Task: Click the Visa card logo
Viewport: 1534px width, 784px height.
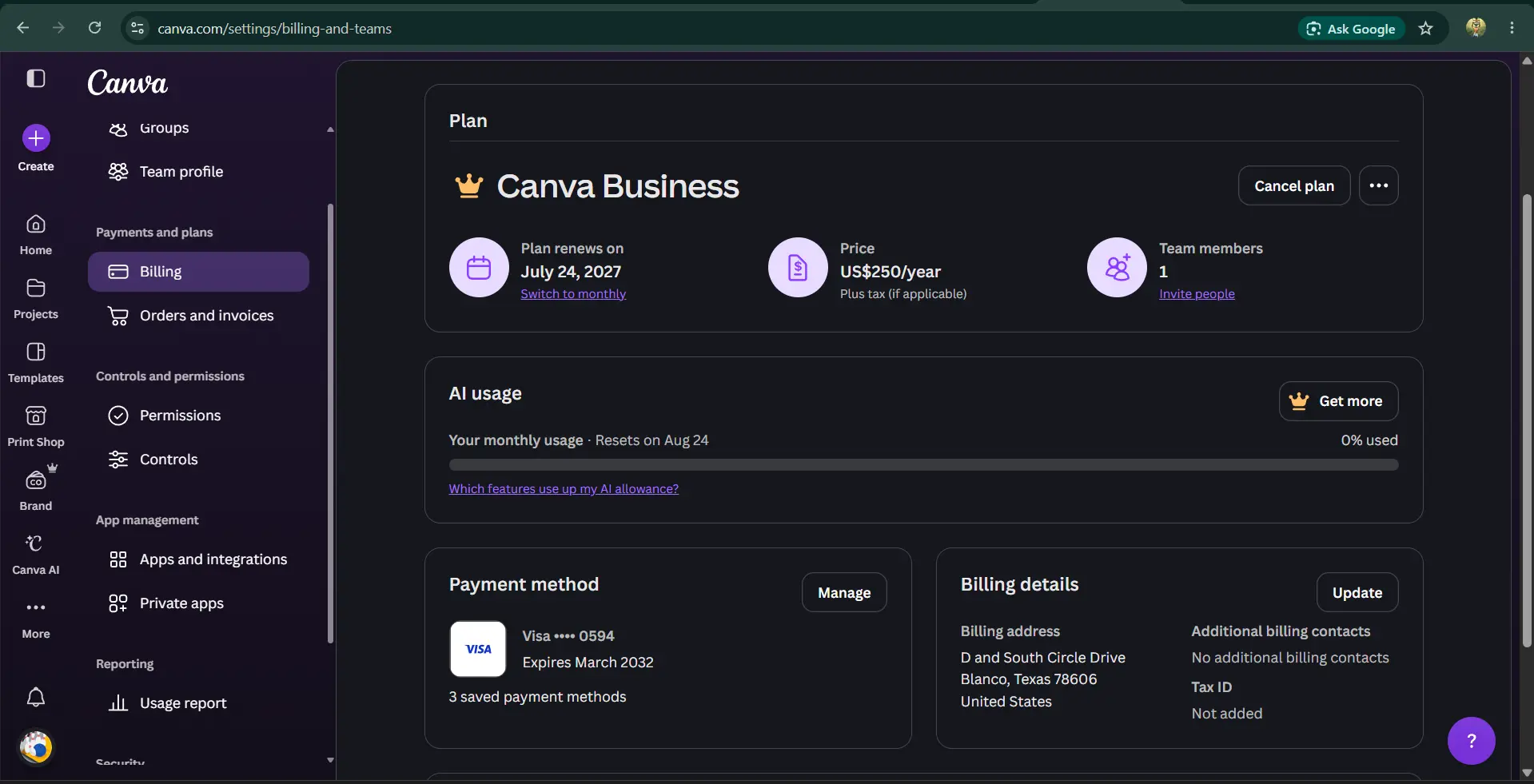Action: tap(478, 649)
